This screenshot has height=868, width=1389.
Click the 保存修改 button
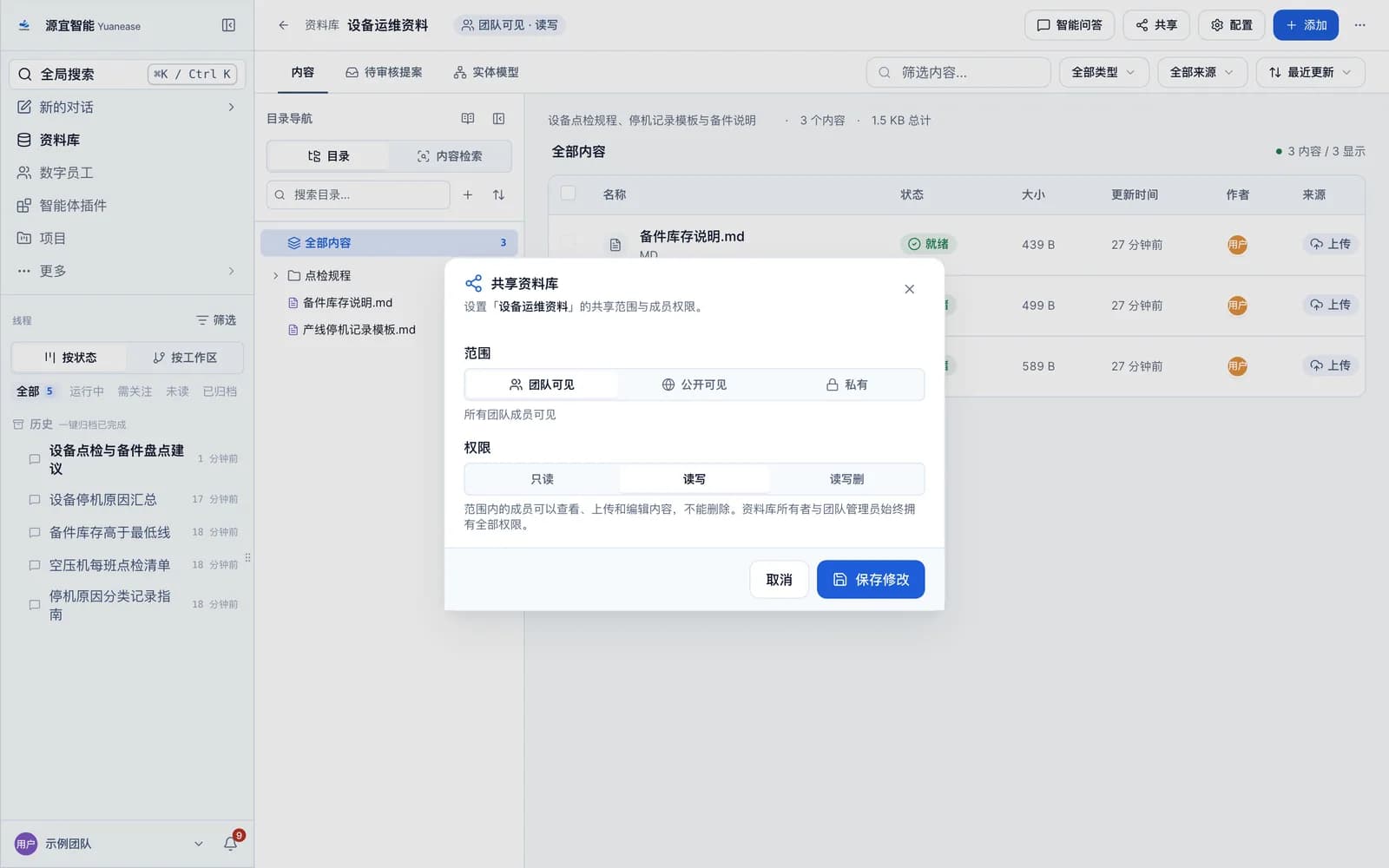870,579
